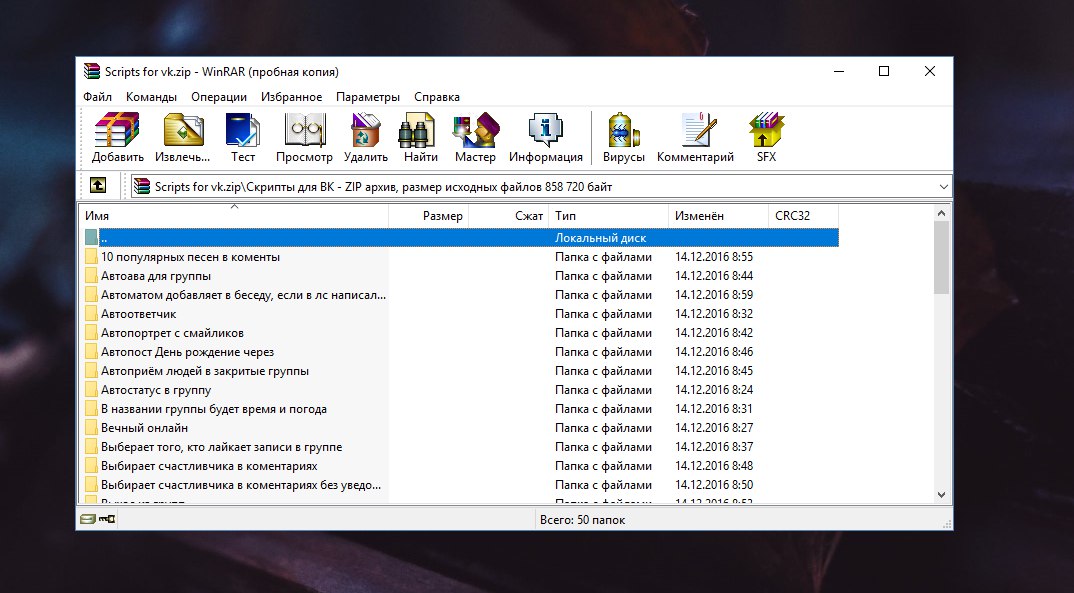Select "Автоответчик" folder name
Screen dimensions: 1074x593
139,314
